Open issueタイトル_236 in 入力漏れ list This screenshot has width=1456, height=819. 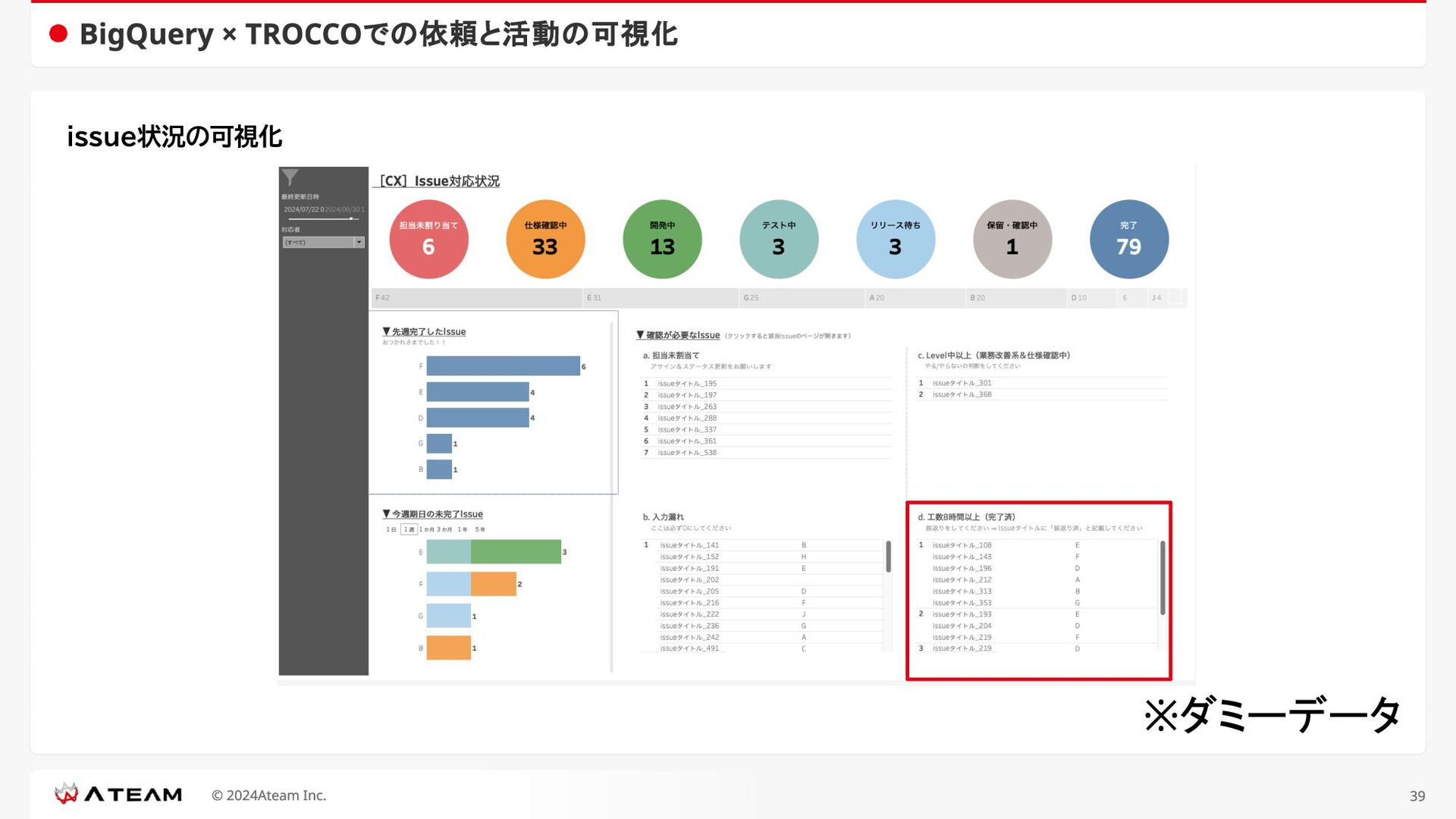[689, 626]
